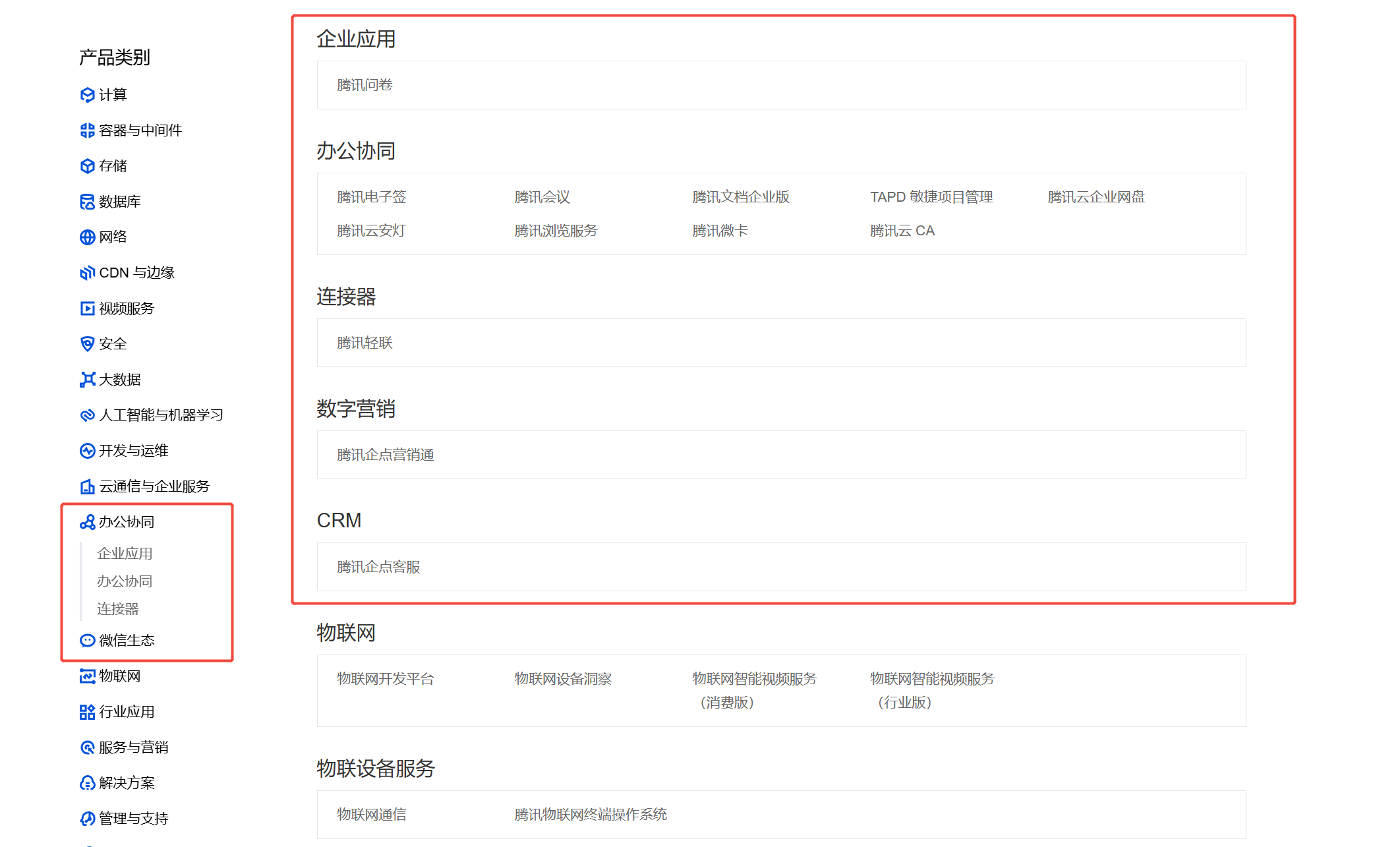Click the 办公协同 sidebar icon
This screenshot has height=847, width=1400.
pyautogui.click(x=87, y=522)
